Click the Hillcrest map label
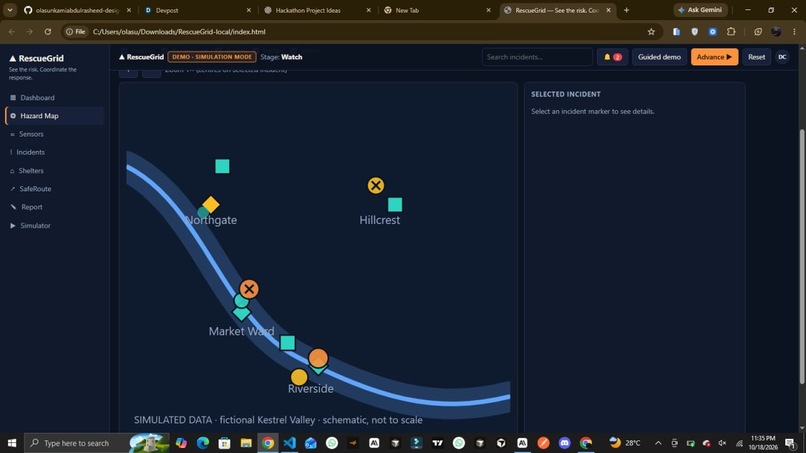This screenshot has width=806, height=453. (379, 220)
